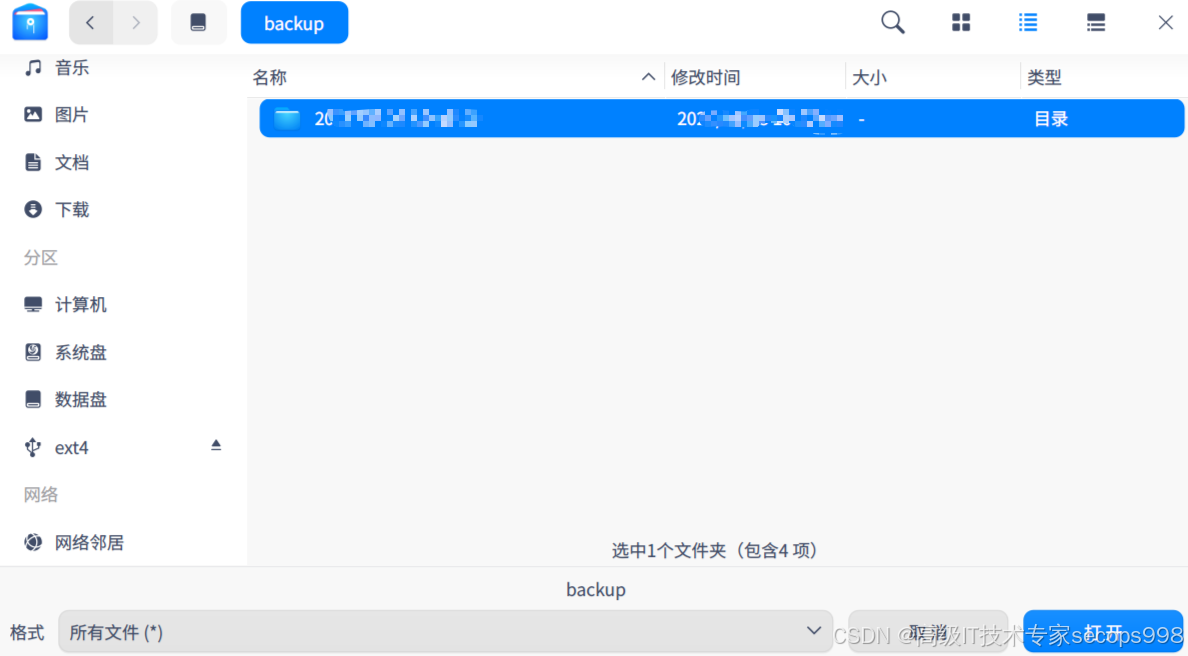
Task: Click the backup filename input field
Action: coord(595,589)
